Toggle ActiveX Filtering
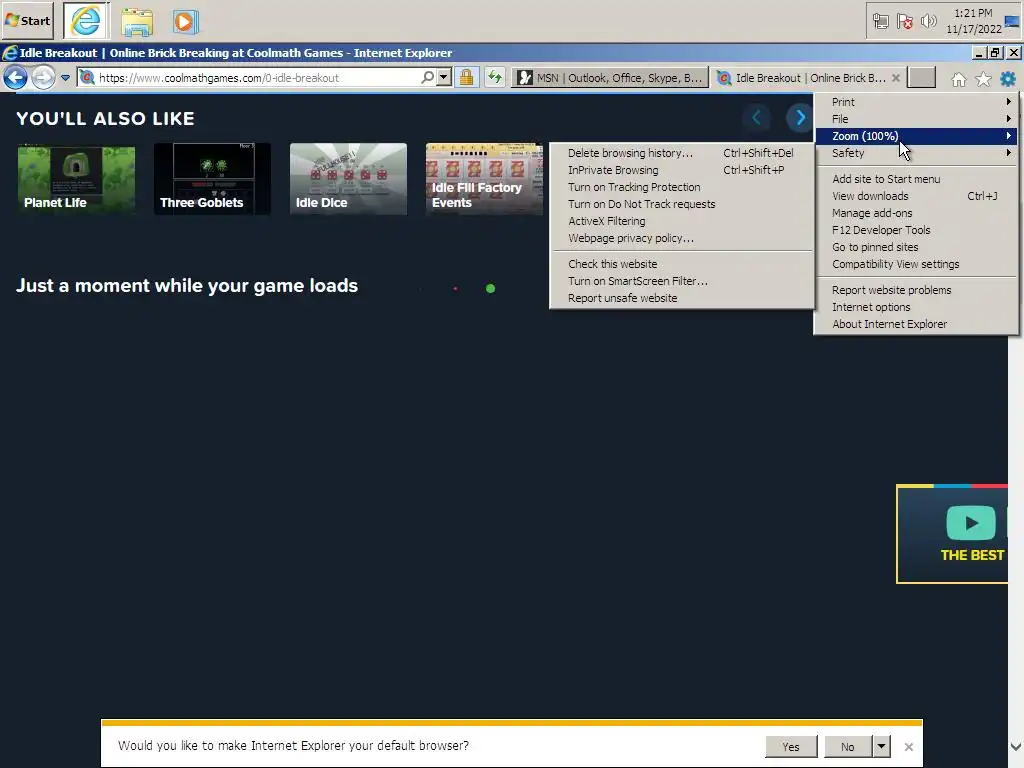Image resolution: width=1024 pixels, height=768 pixels. click(x=682, y=221)
